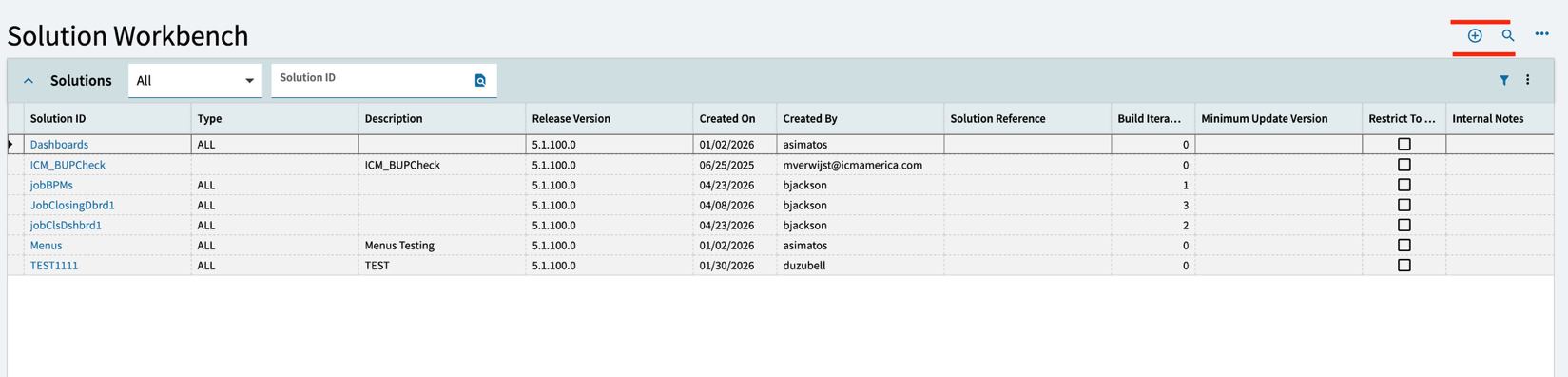The image size is (1568, 377).
Task: Click the Build Itera... column header
Action: [1153, 118]
